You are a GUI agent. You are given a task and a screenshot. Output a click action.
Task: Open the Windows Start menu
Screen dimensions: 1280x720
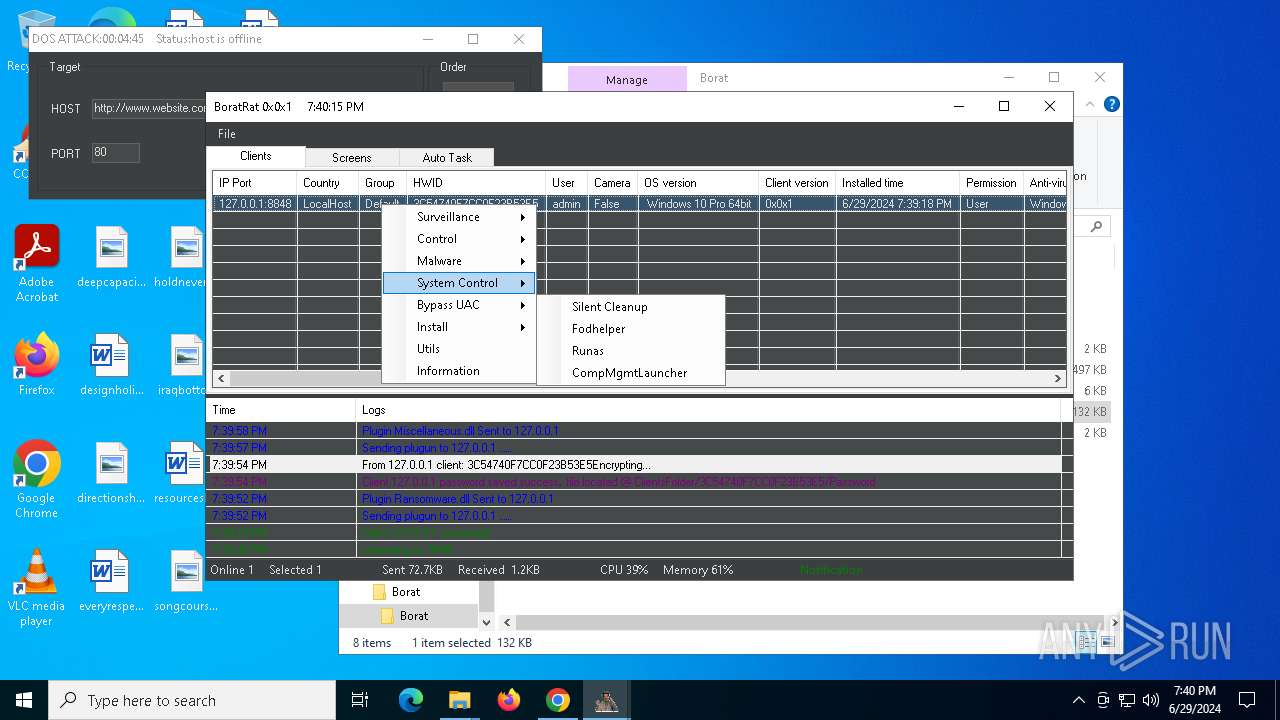pos(24,700)
